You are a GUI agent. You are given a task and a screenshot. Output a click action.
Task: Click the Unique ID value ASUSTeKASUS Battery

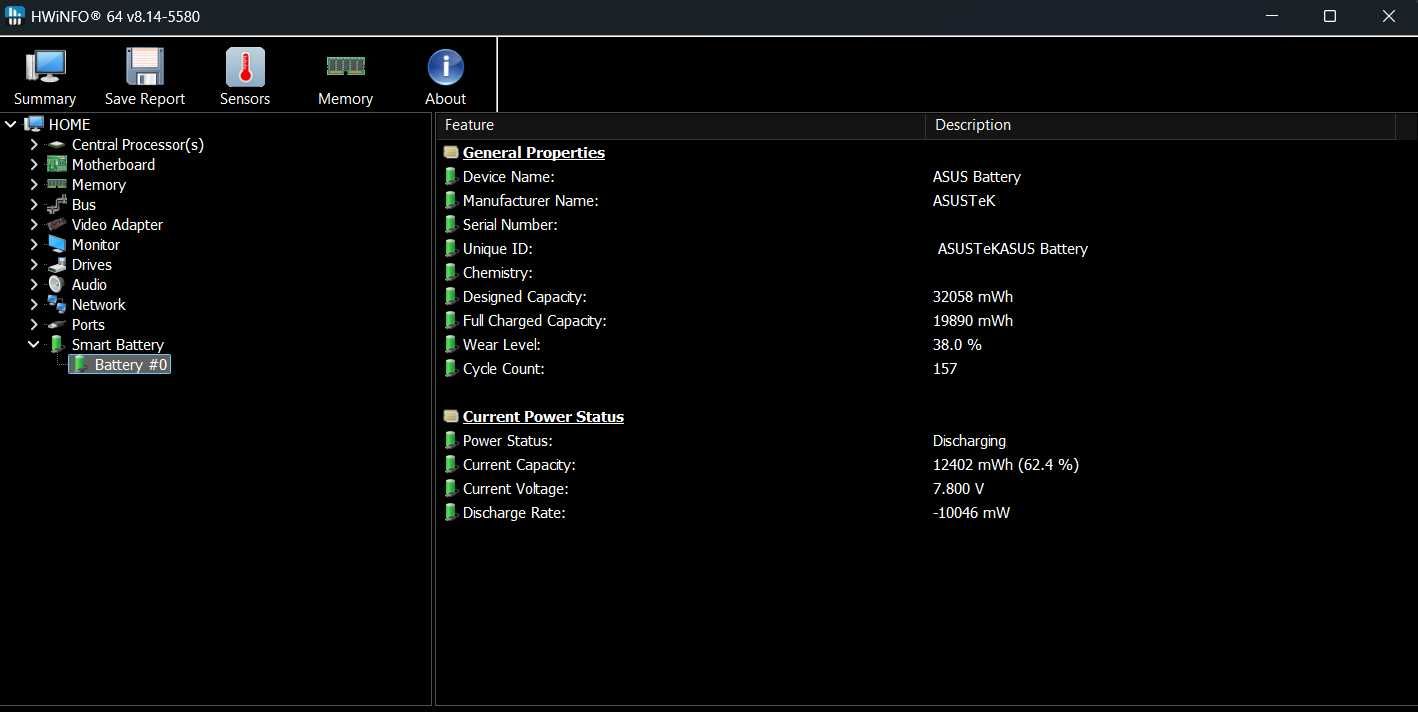1012,248
